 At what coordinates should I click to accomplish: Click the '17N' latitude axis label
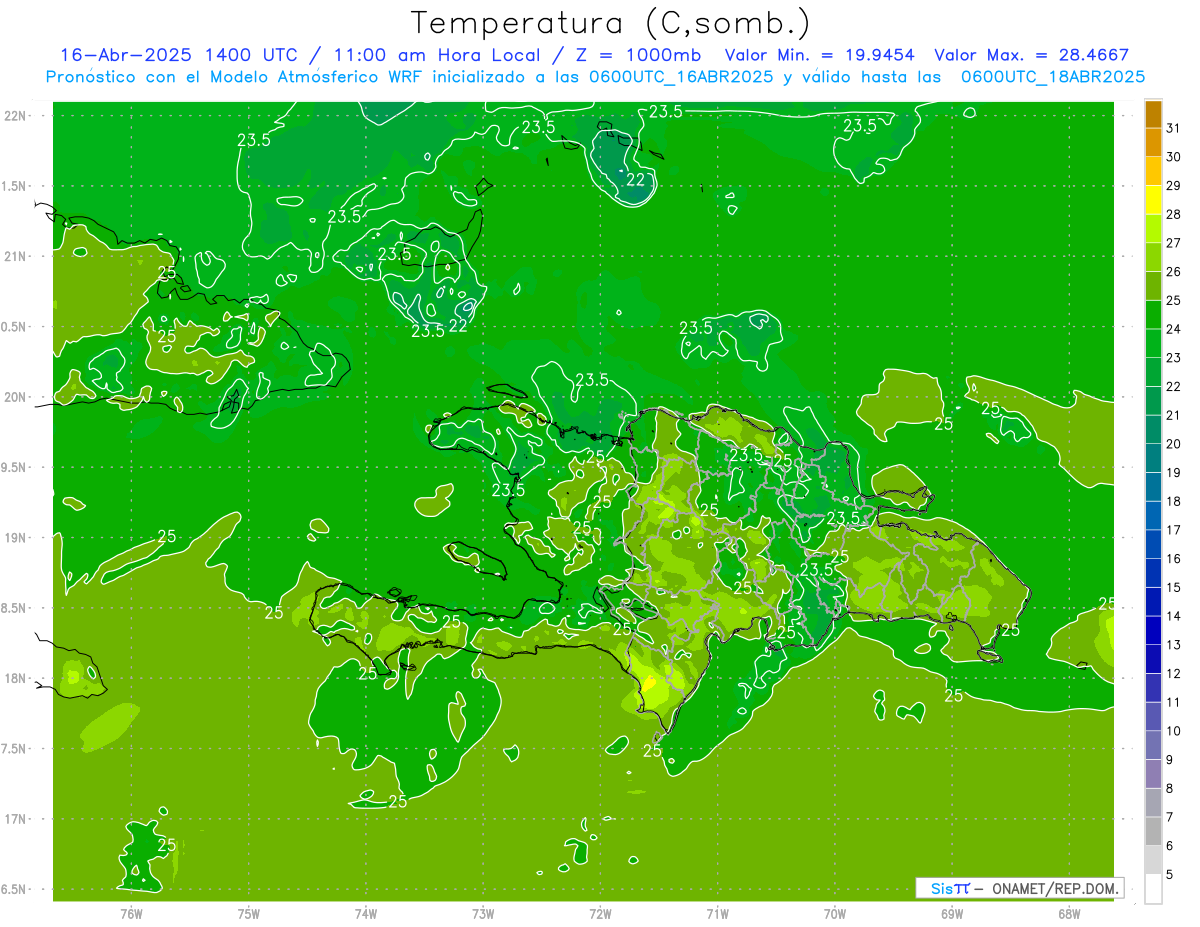pyautogui.click(x=13, y=819)
